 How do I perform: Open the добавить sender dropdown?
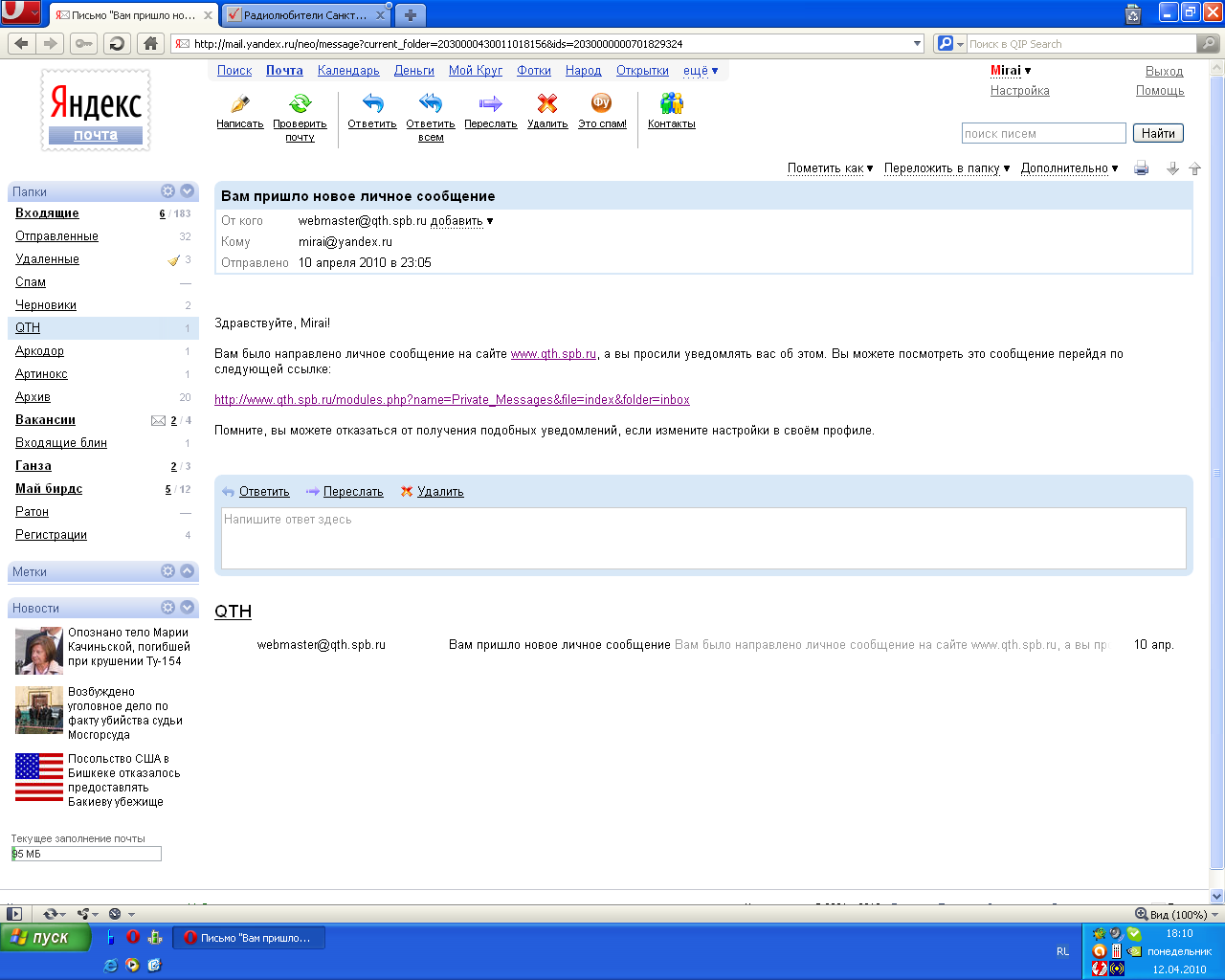click(461, 221)
